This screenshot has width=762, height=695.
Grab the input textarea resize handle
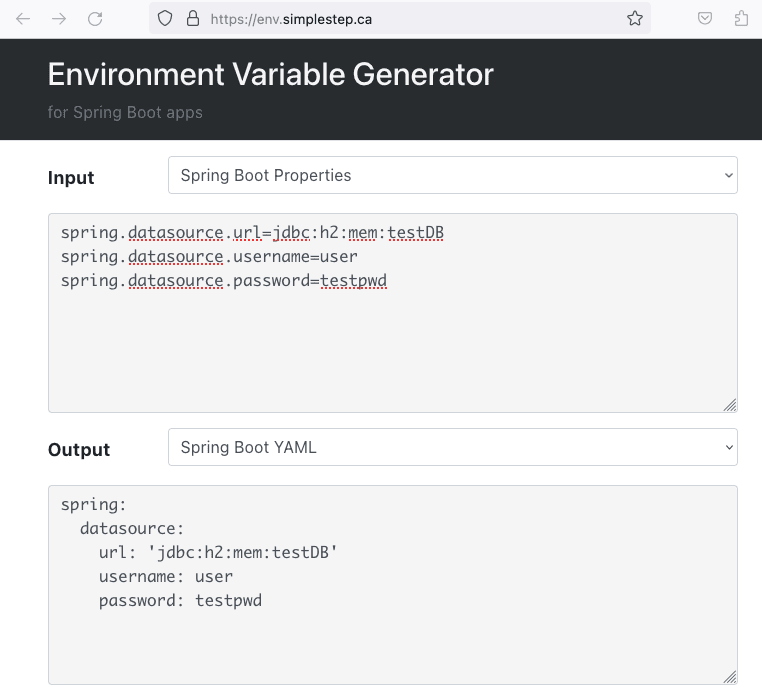point(729,405)
